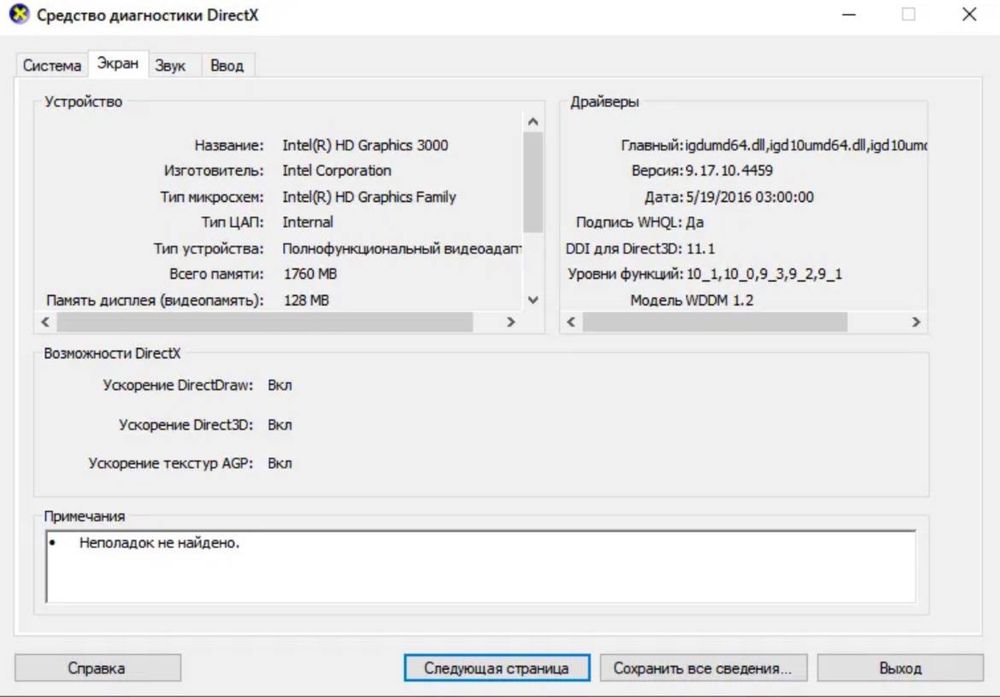Click the horizontal scrollbar thumb in the Драйверы panel
This screenshot has width=1000, height=697.
(x=715, y=322)
